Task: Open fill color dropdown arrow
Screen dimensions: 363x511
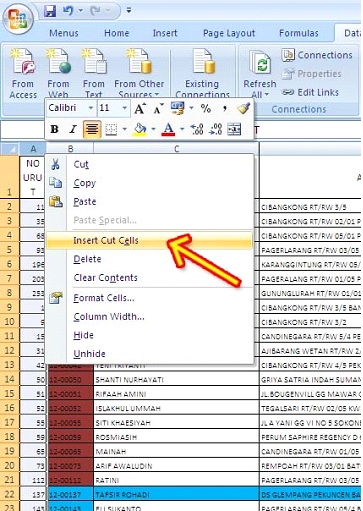Action: pyautogui.click(x=153, y=129)
